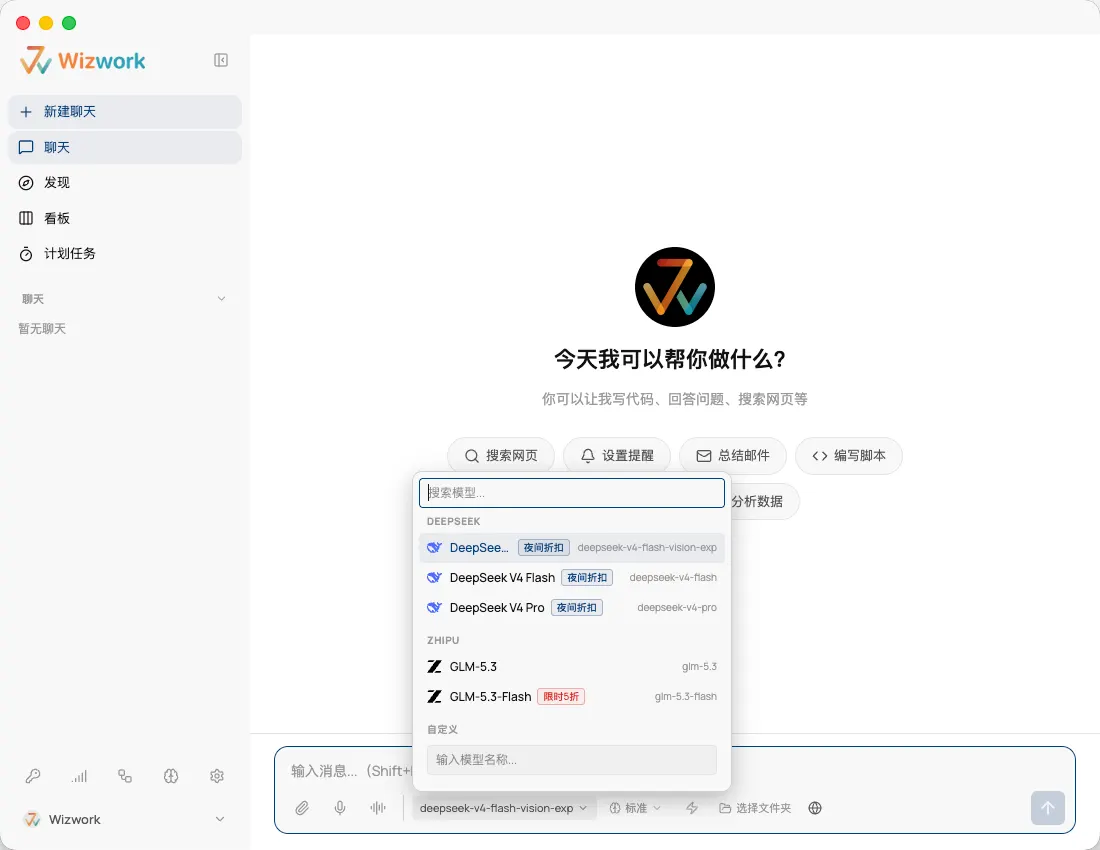Click the glm-5.3-flash model id text
Screen dimensions: 1100x850
click(x=685, y=696)
